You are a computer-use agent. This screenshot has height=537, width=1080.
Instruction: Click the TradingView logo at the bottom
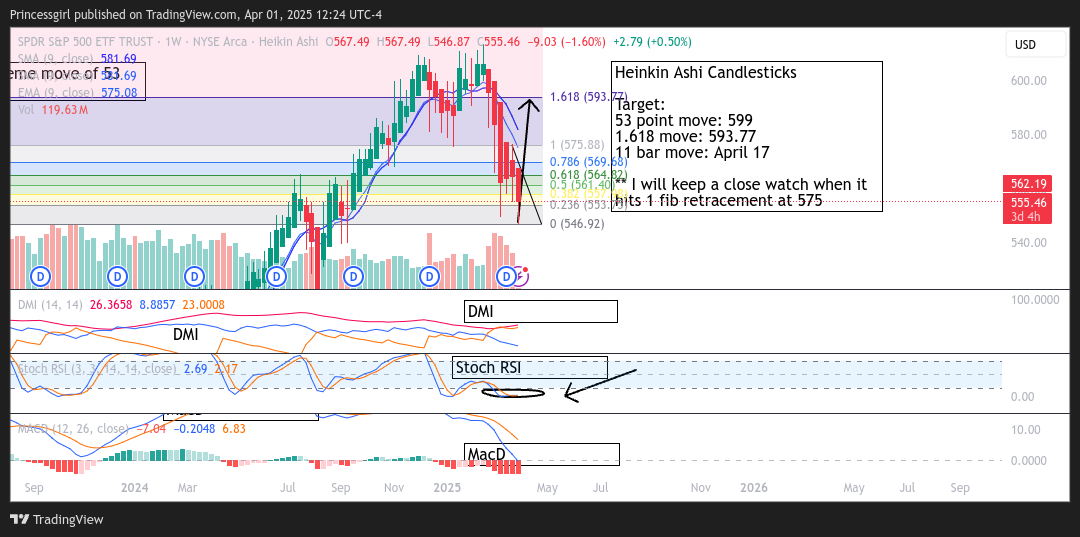[x=56, y=519]
